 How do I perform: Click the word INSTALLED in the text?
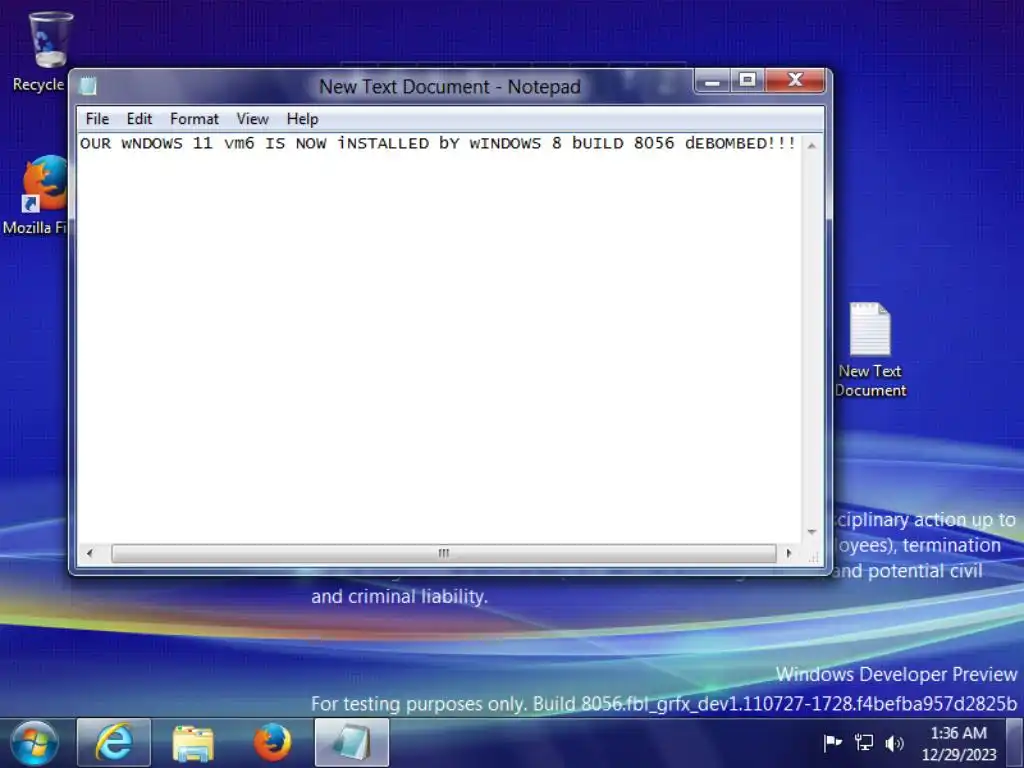tap(383, 144)
